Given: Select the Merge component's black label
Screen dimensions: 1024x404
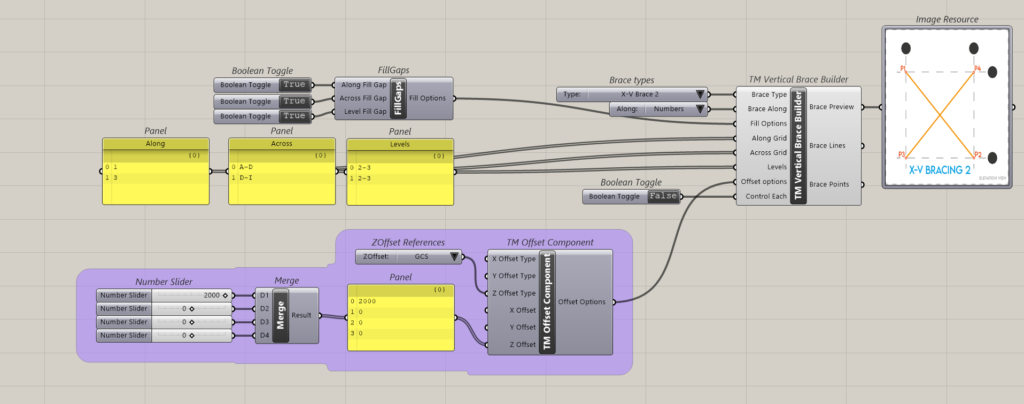Looking at the screenshot, I should [x=280, y=316].
